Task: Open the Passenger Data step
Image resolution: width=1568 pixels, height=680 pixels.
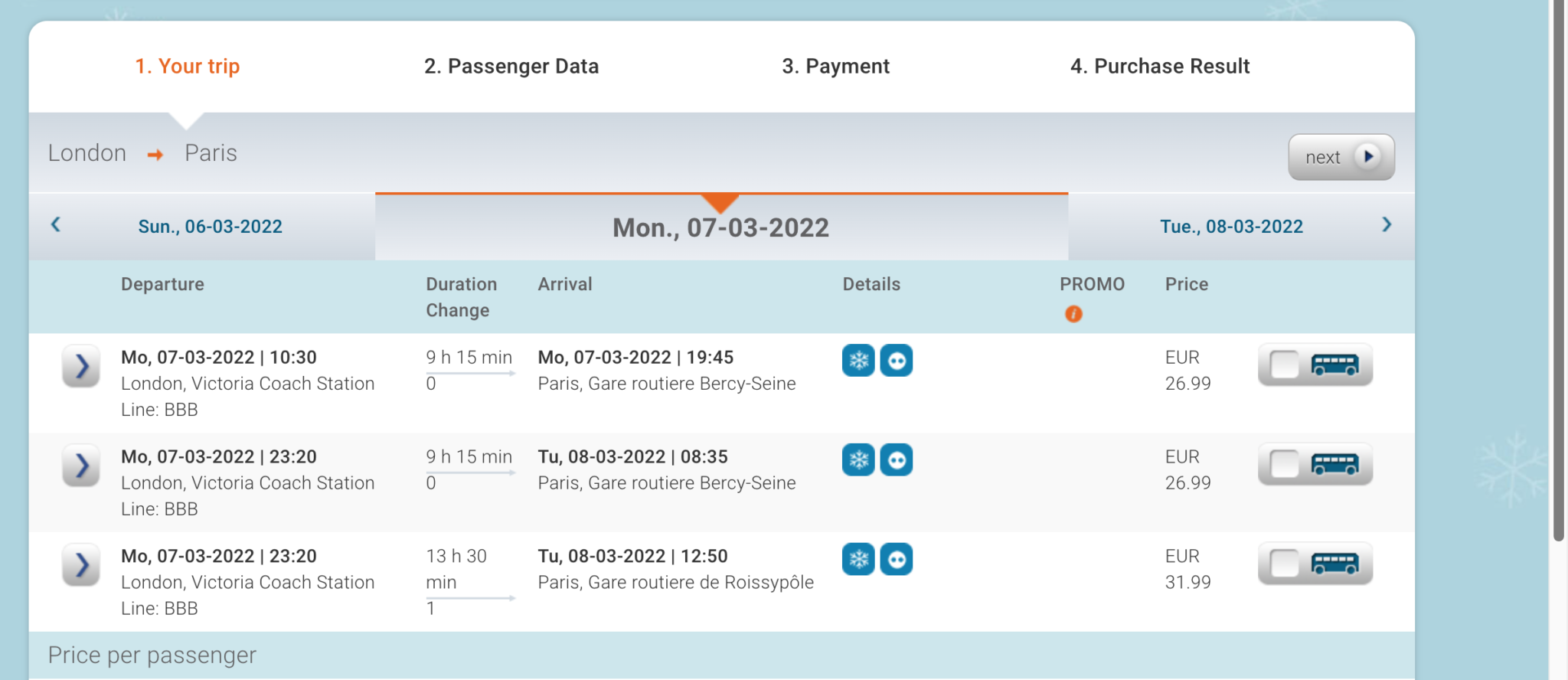Action: (x=511, y=66)
